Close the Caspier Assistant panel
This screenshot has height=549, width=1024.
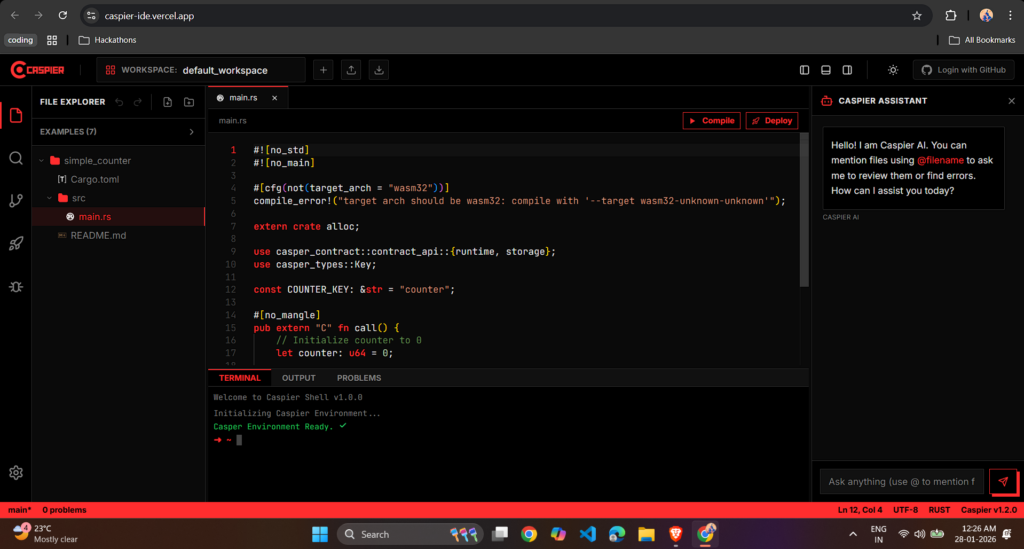1012,101
